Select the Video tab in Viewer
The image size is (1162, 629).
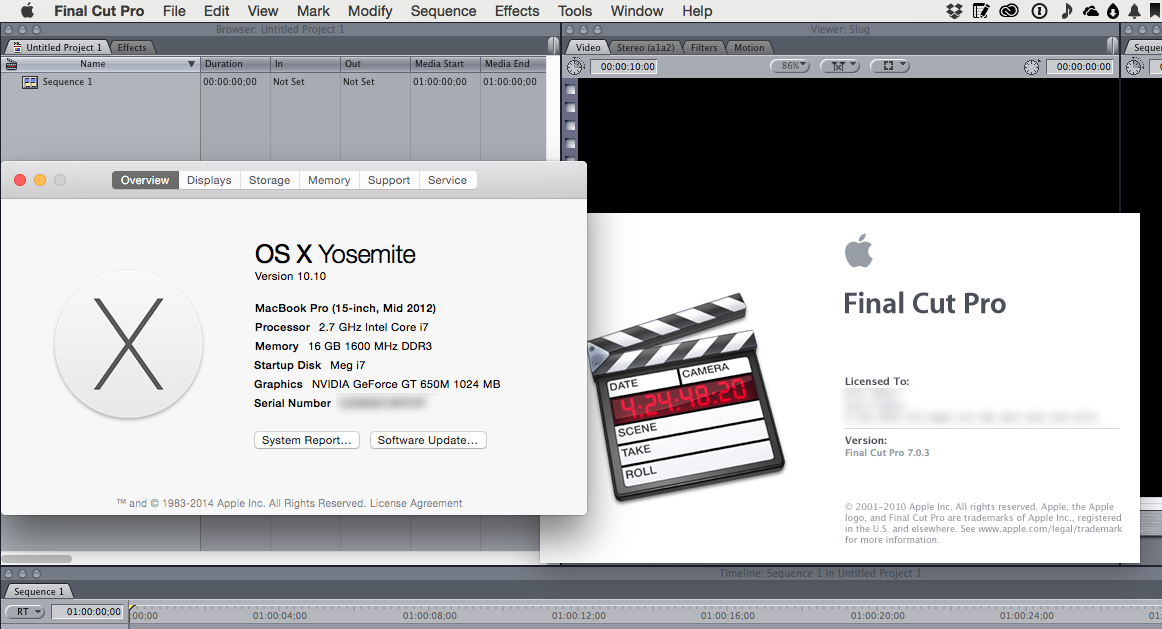(588, 47)
